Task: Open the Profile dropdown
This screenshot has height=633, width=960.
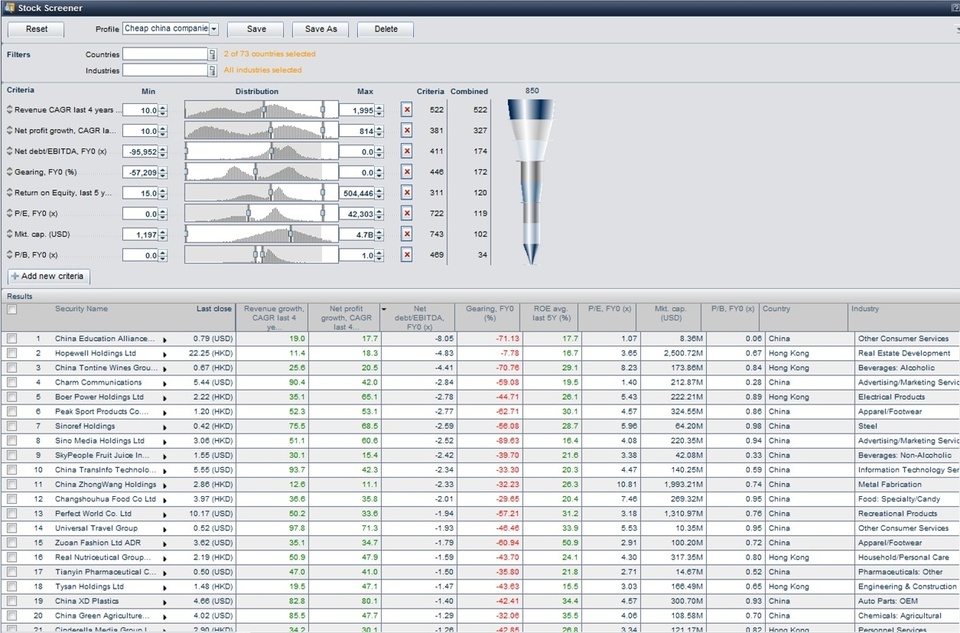Action: [x=214, y=29]
